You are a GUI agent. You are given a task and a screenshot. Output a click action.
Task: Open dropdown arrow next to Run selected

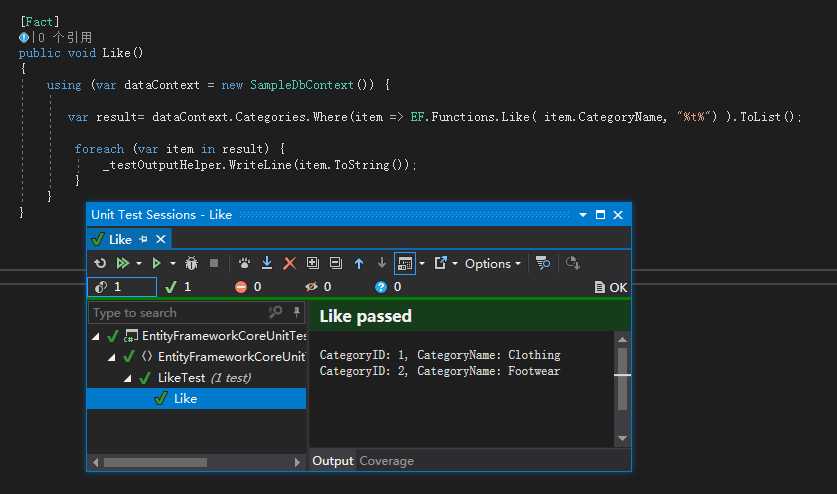172,263
